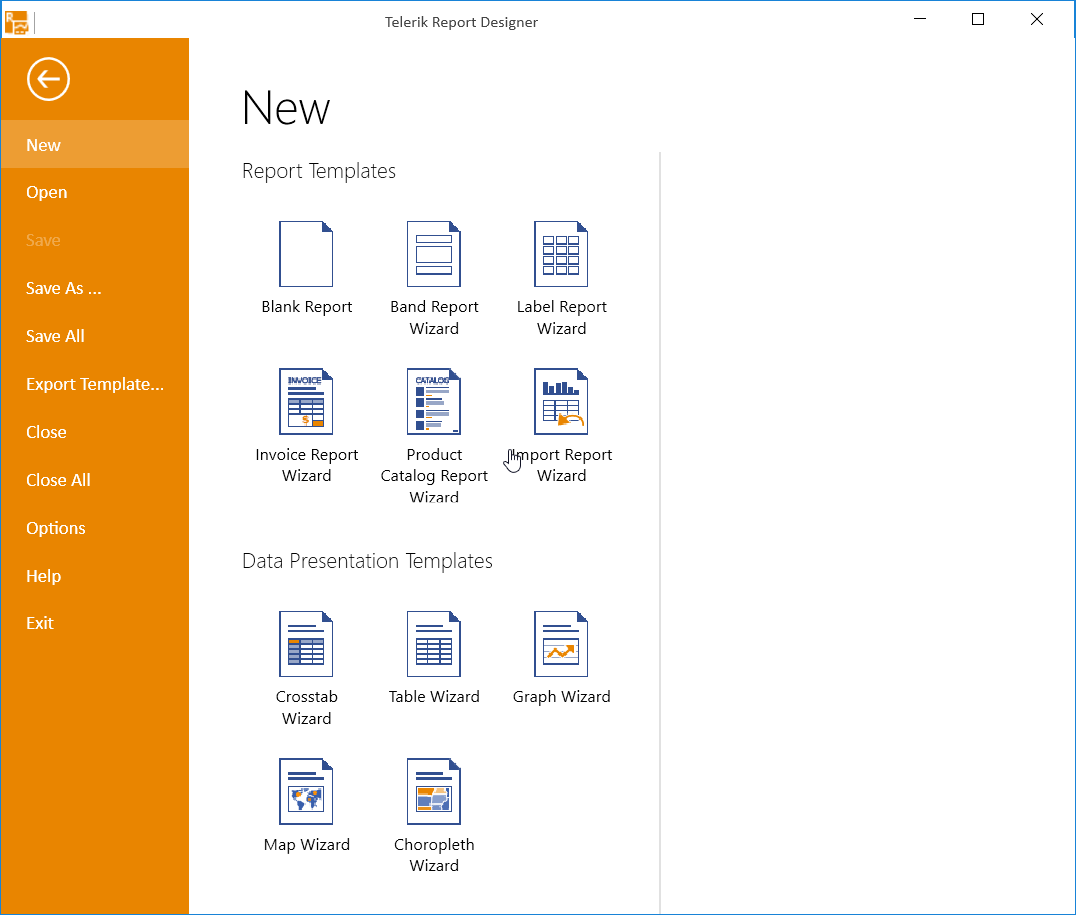Select the Crosstab Wizard icon
Image resolution: width=1076 pixels, height=915 pixels.
click(306, 644)
